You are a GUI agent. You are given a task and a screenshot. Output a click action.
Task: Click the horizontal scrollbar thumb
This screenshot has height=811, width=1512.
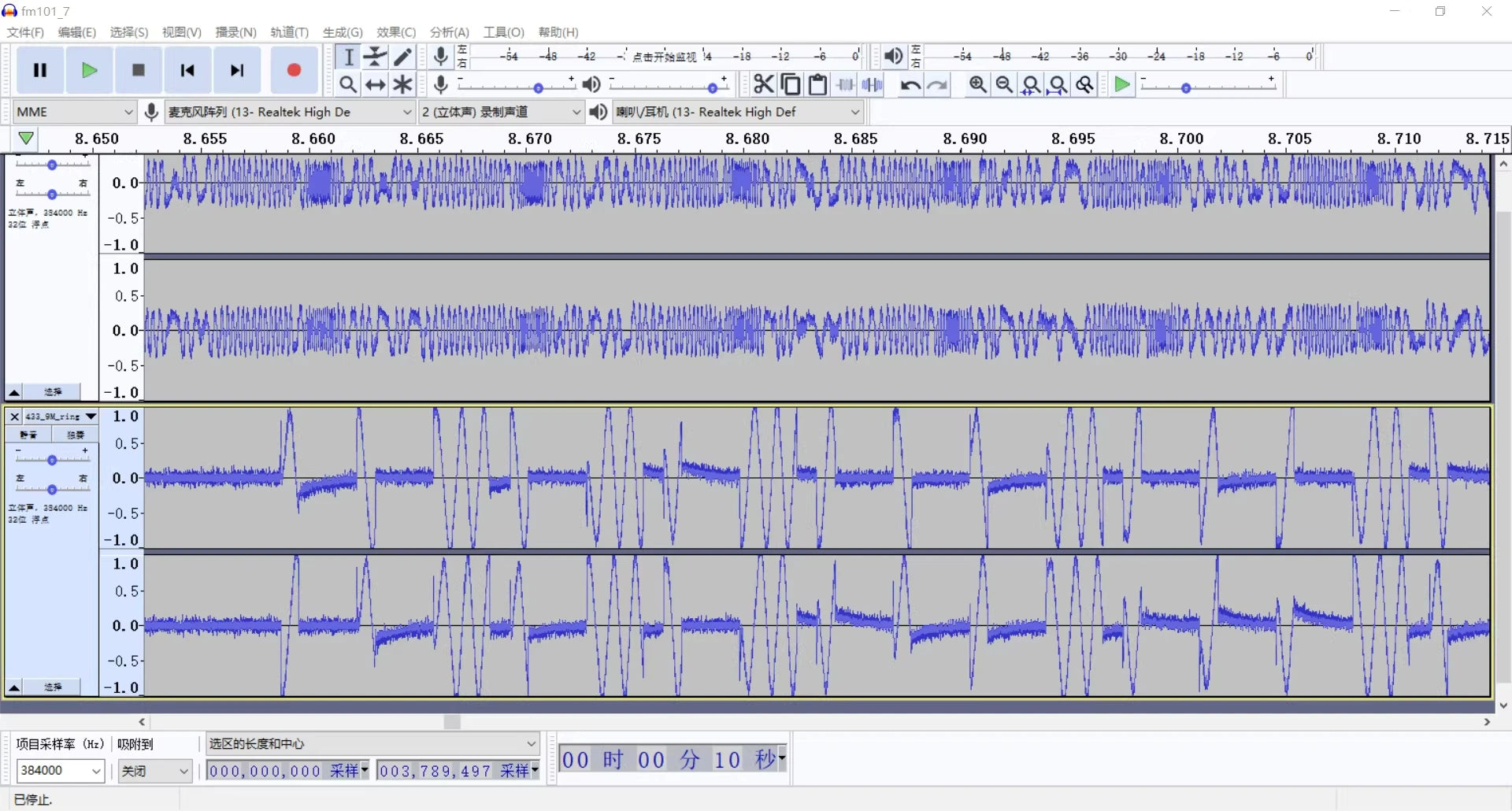tap(452, 722)
